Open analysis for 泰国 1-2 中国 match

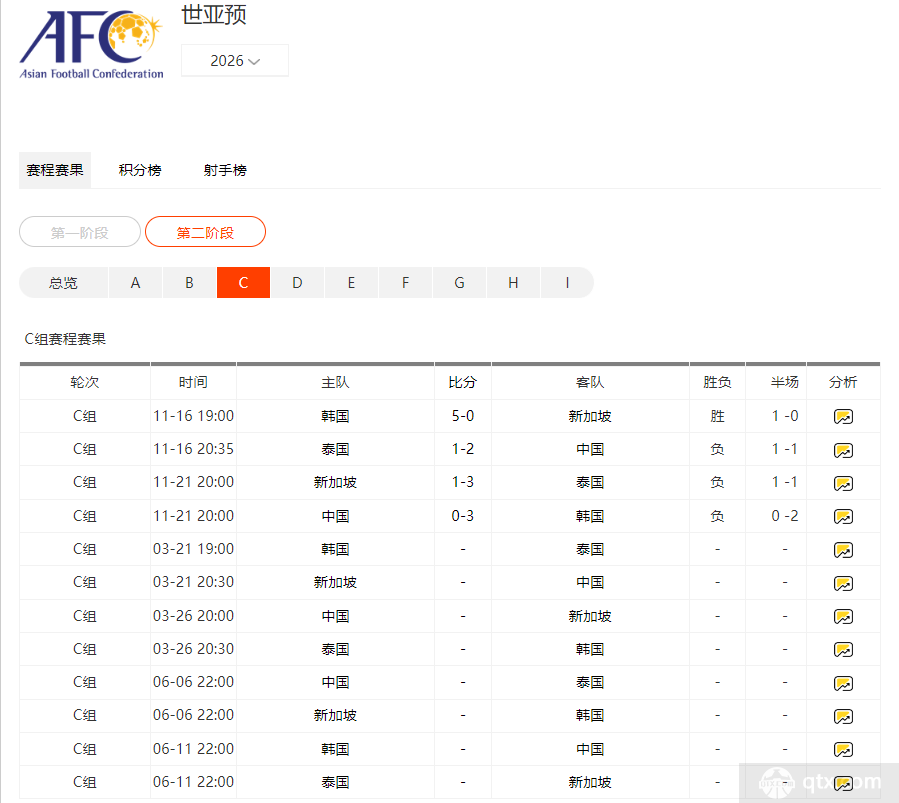point(843,449)
